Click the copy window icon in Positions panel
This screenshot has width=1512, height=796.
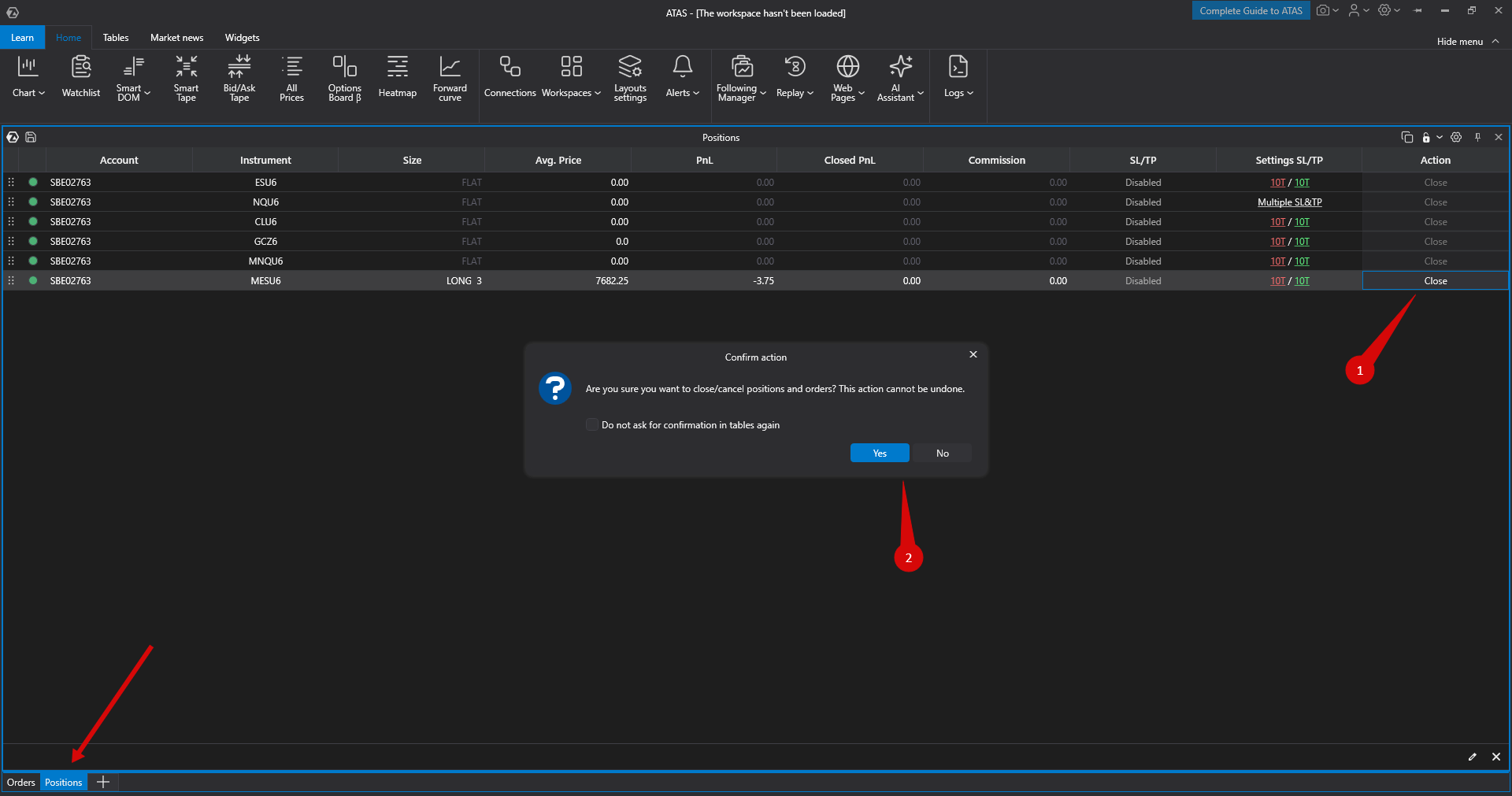[1407, 137]
